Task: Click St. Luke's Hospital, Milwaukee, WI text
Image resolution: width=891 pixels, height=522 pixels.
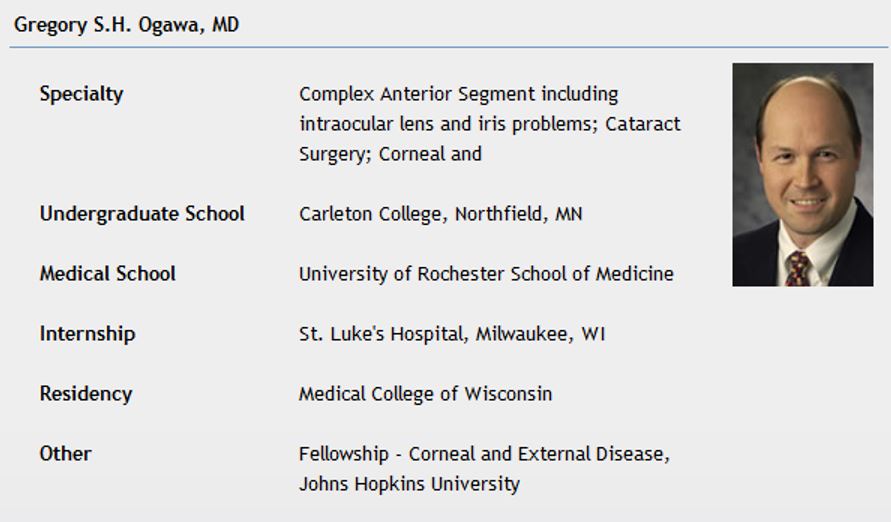Action: tap(452, 334)
